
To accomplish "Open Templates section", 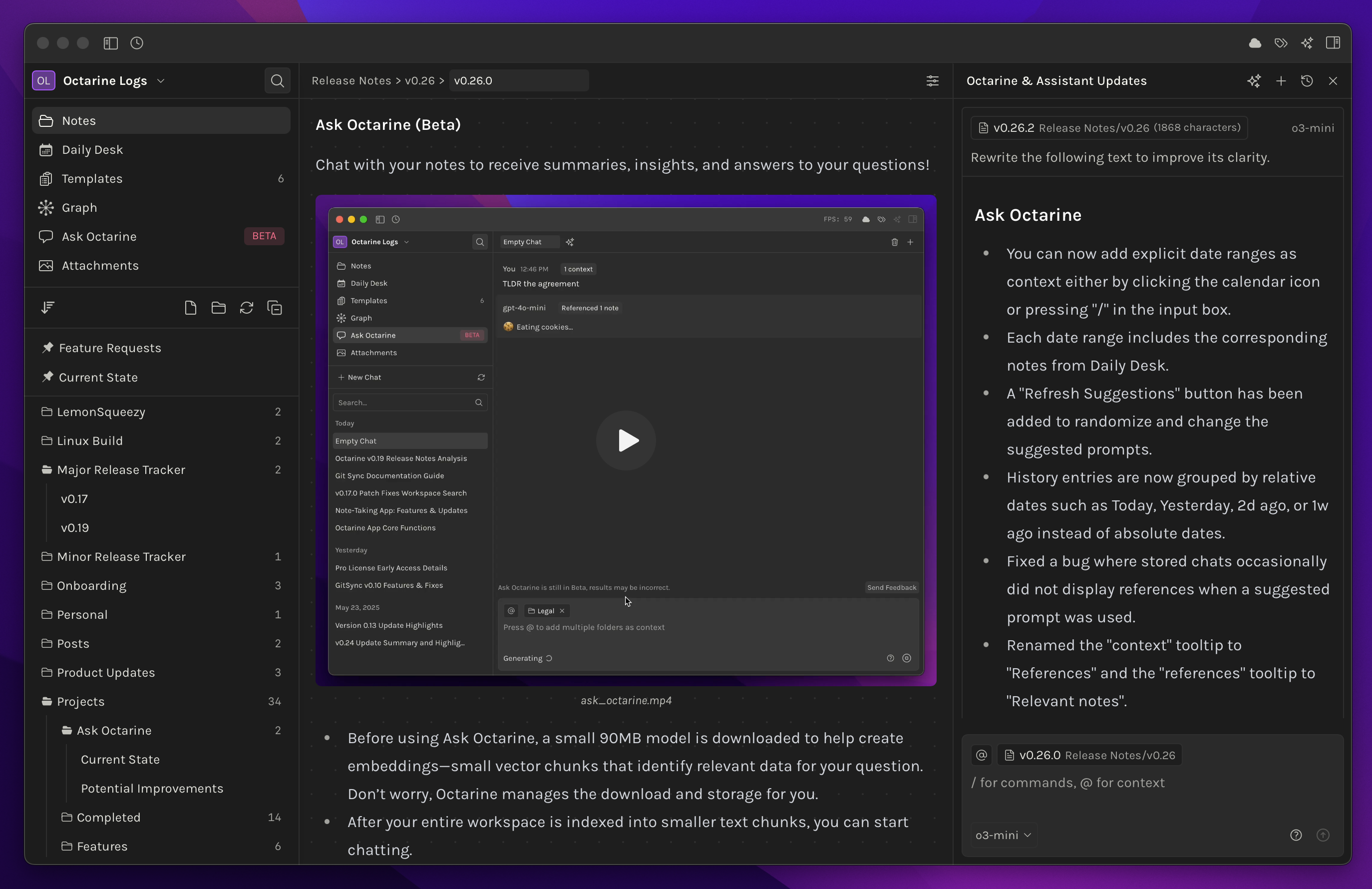I will [161, 179].
